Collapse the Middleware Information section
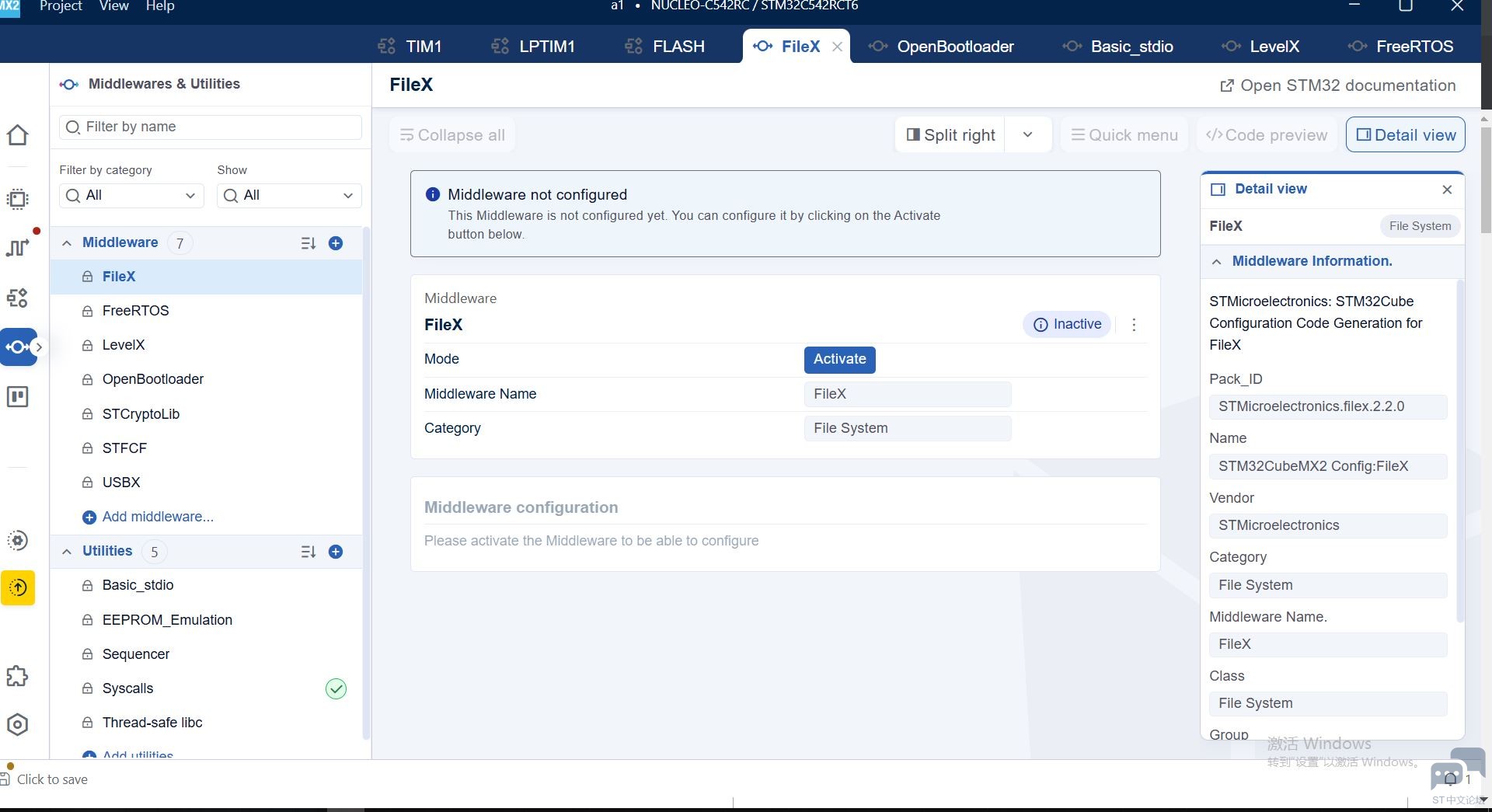Viewport: 1492px width, 812px height. [x=1216, y=262]
